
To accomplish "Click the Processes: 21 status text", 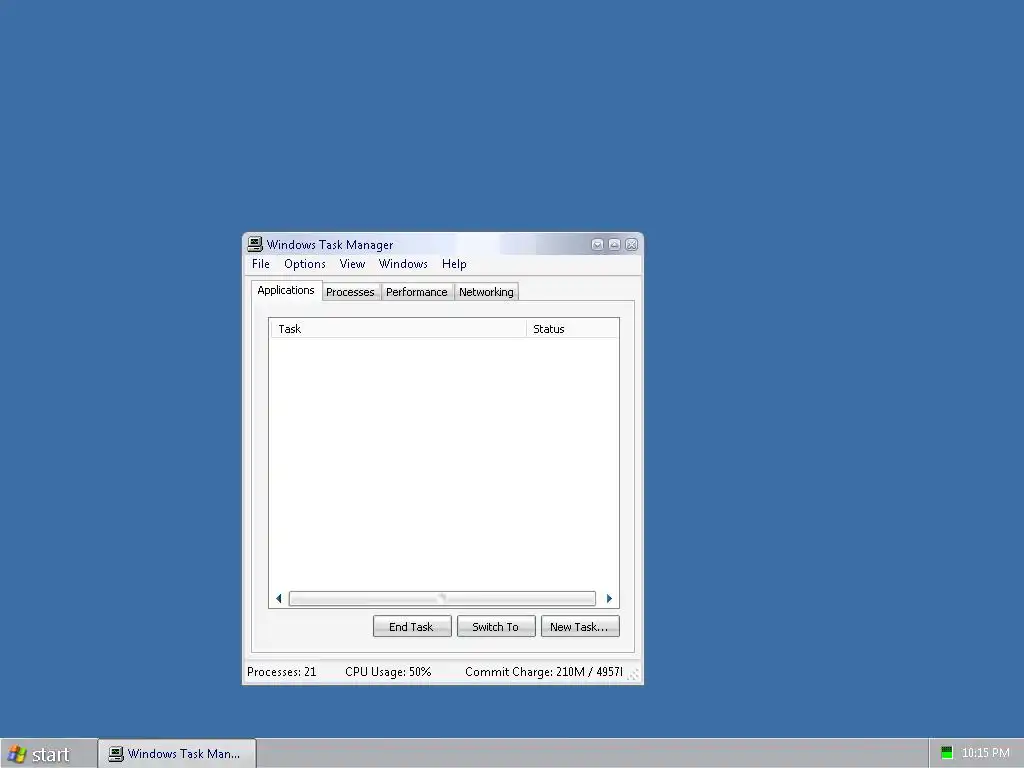I will [281, 671].
